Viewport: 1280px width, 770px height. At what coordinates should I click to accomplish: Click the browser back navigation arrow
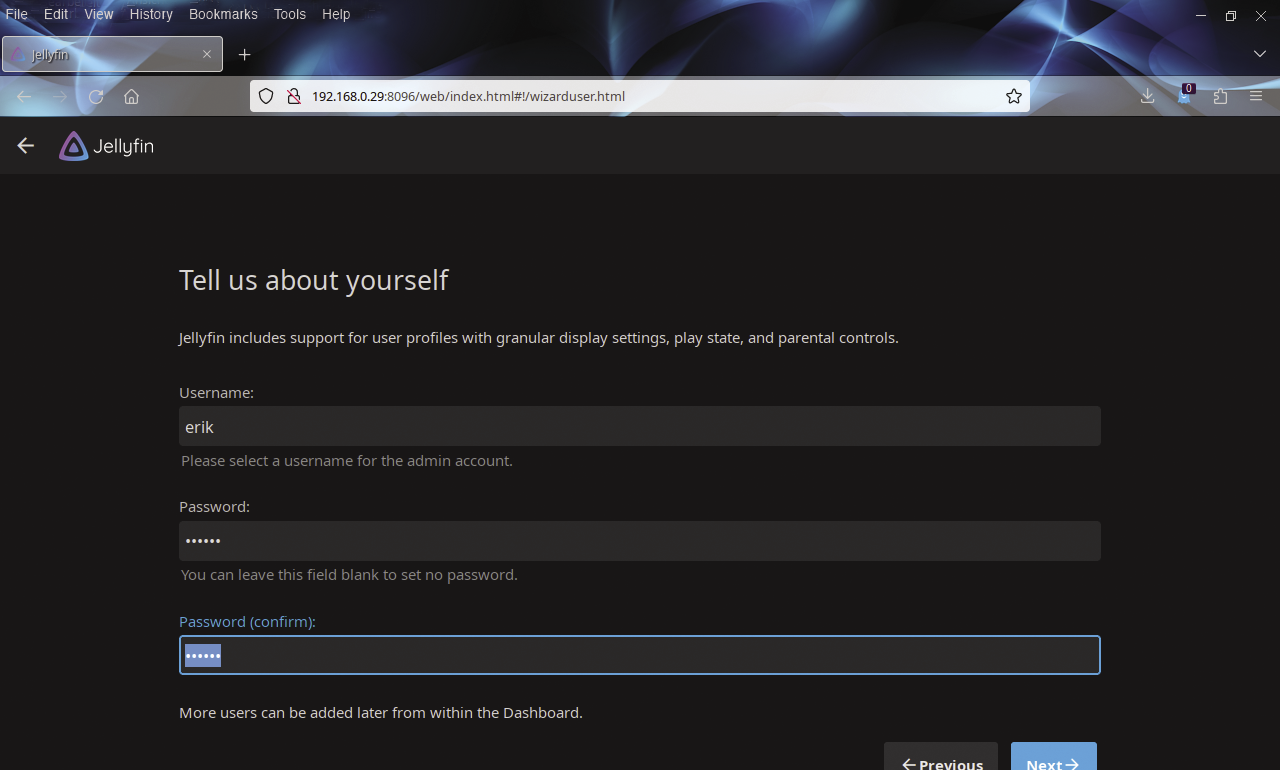24,96
